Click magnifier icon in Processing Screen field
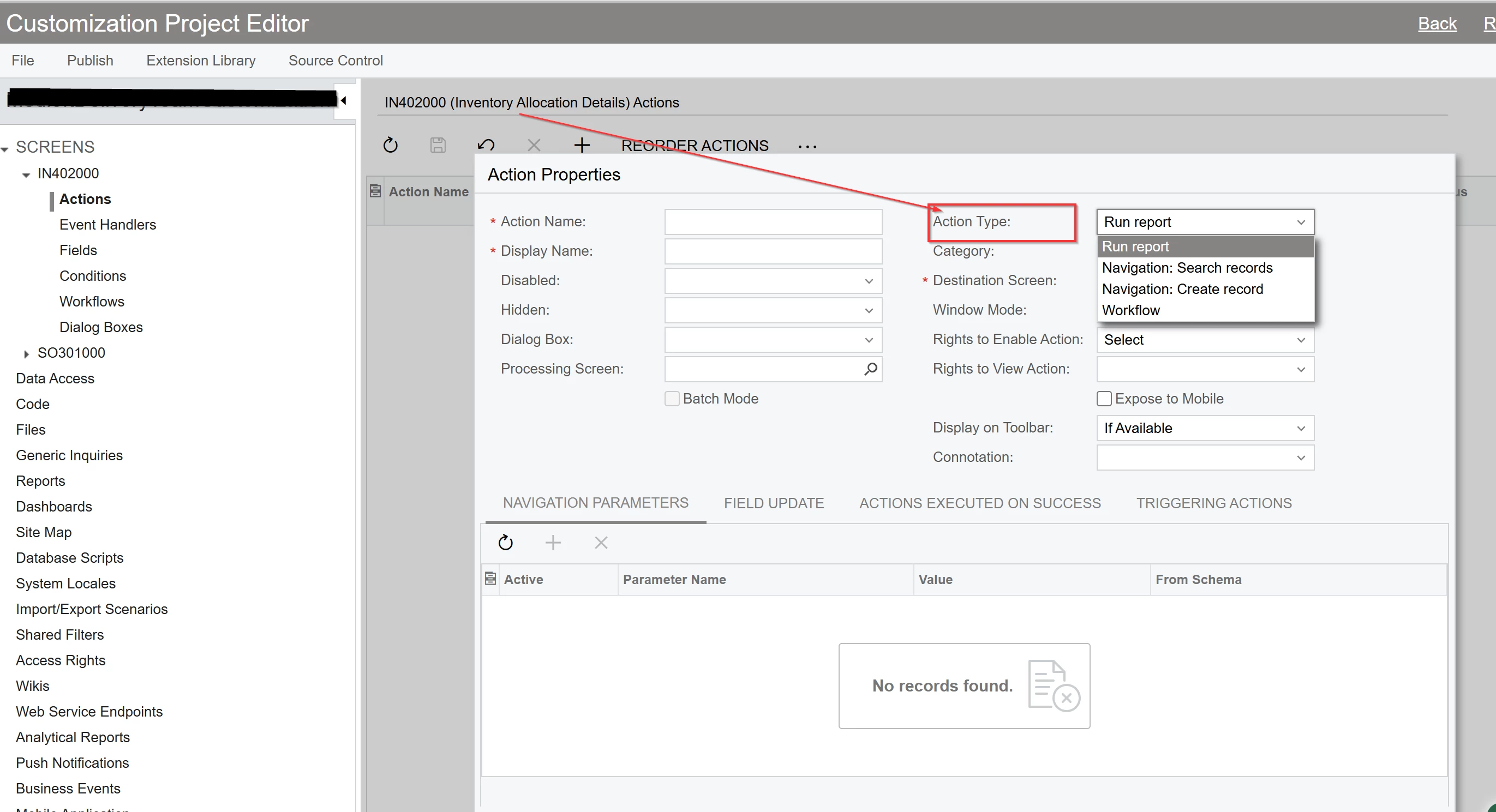Image resolution: width=1496 pixels, height=812 pixels. (x=870, y=369)
